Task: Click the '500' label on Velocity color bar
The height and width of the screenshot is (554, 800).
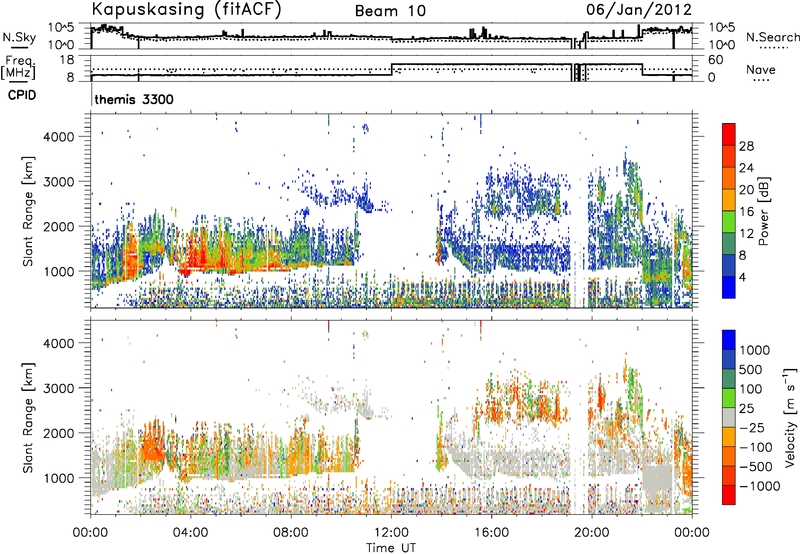Action: [x=753, y=370]
